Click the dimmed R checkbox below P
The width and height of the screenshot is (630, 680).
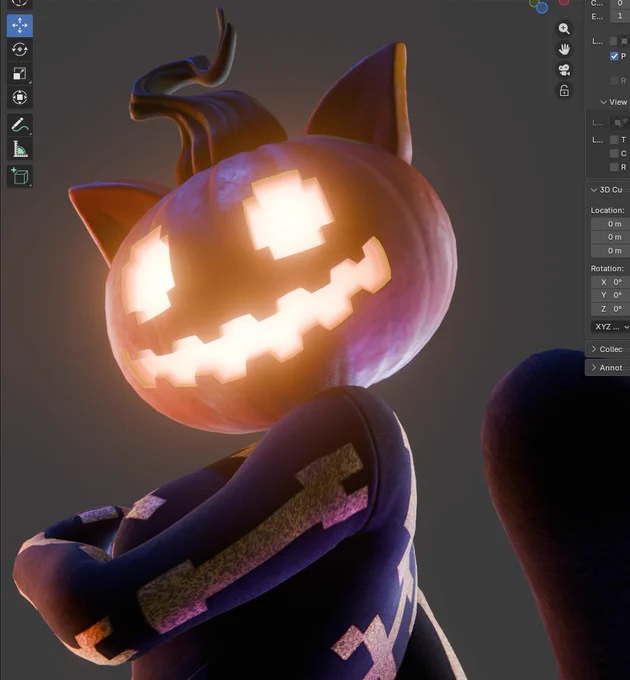tap(614, 81)
